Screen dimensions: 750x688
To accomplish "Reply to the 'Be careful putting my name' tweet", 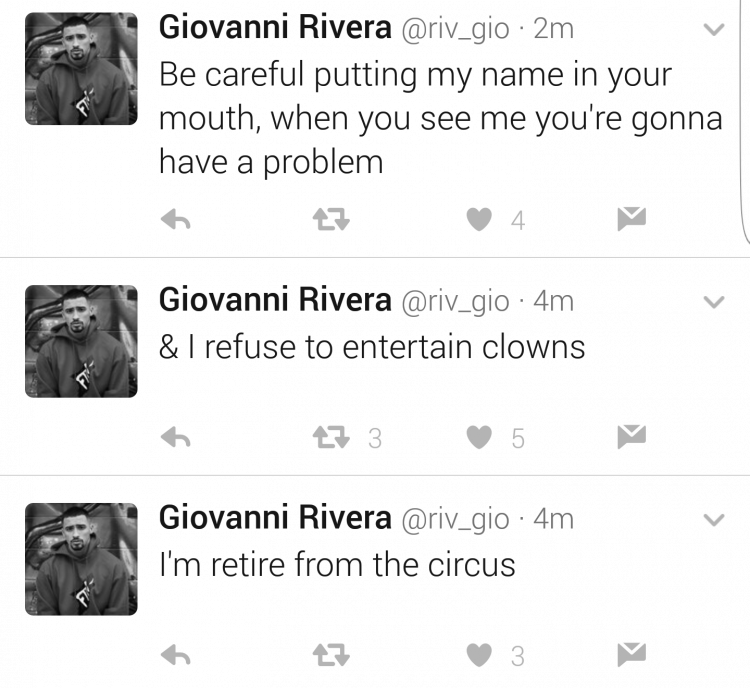I will (x=176, y=220).
